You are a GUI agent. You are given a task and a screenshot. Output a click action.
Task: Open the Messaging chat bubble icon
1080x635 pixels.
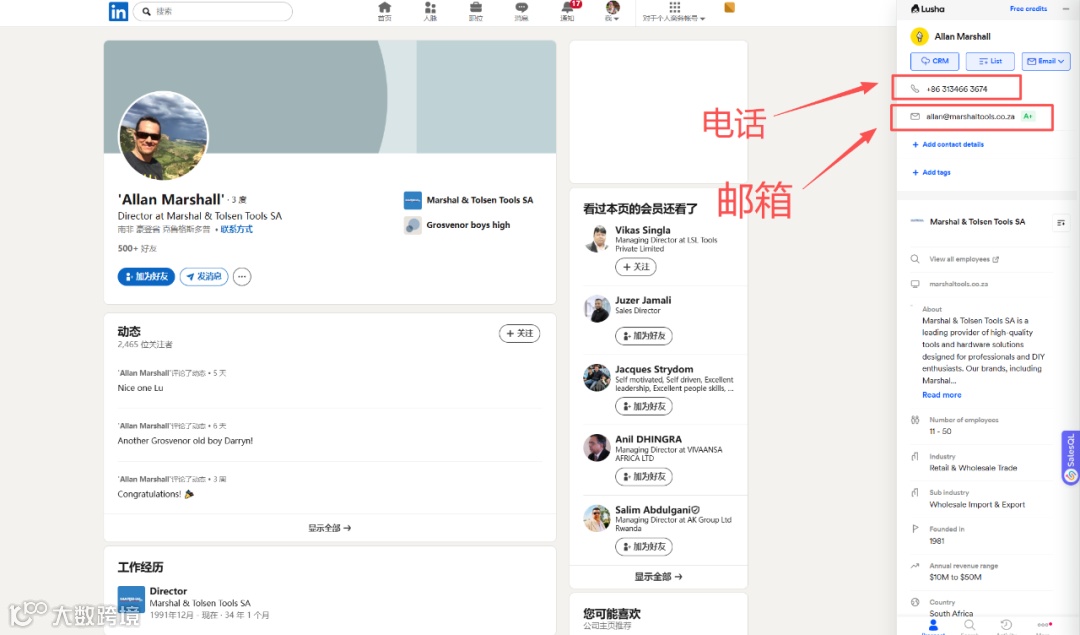[x=521, y=11]
